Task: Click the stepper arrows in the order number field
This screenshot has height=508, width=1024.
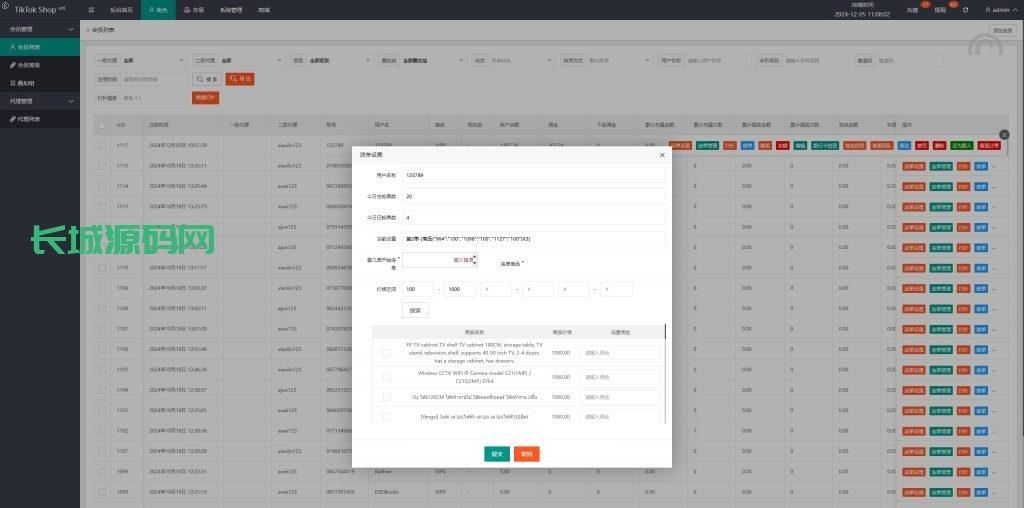Action: pyautogui.click(x=474, y=259)
